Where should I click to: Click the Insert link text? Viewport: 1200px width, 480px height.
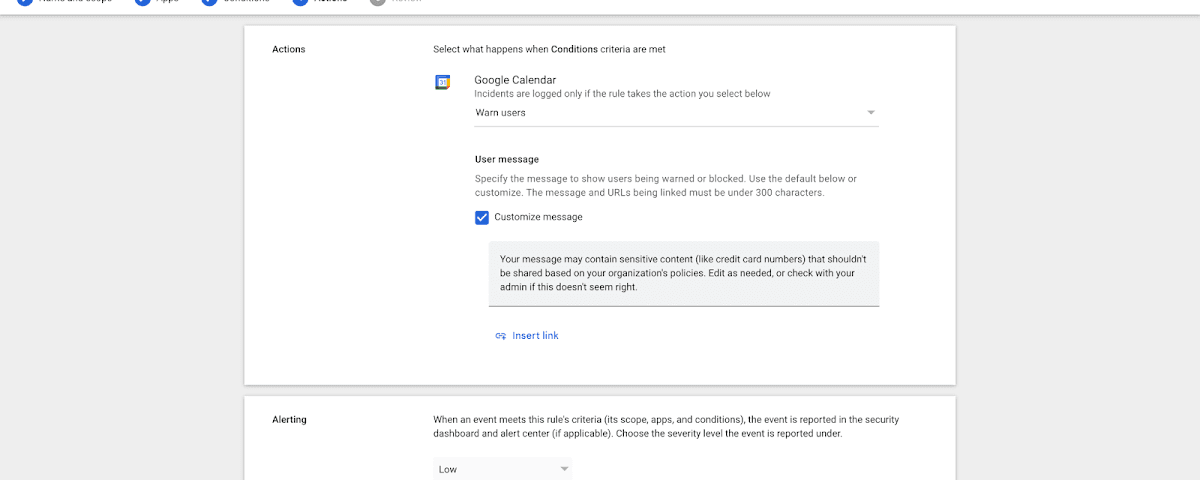[x=535, y=336]
